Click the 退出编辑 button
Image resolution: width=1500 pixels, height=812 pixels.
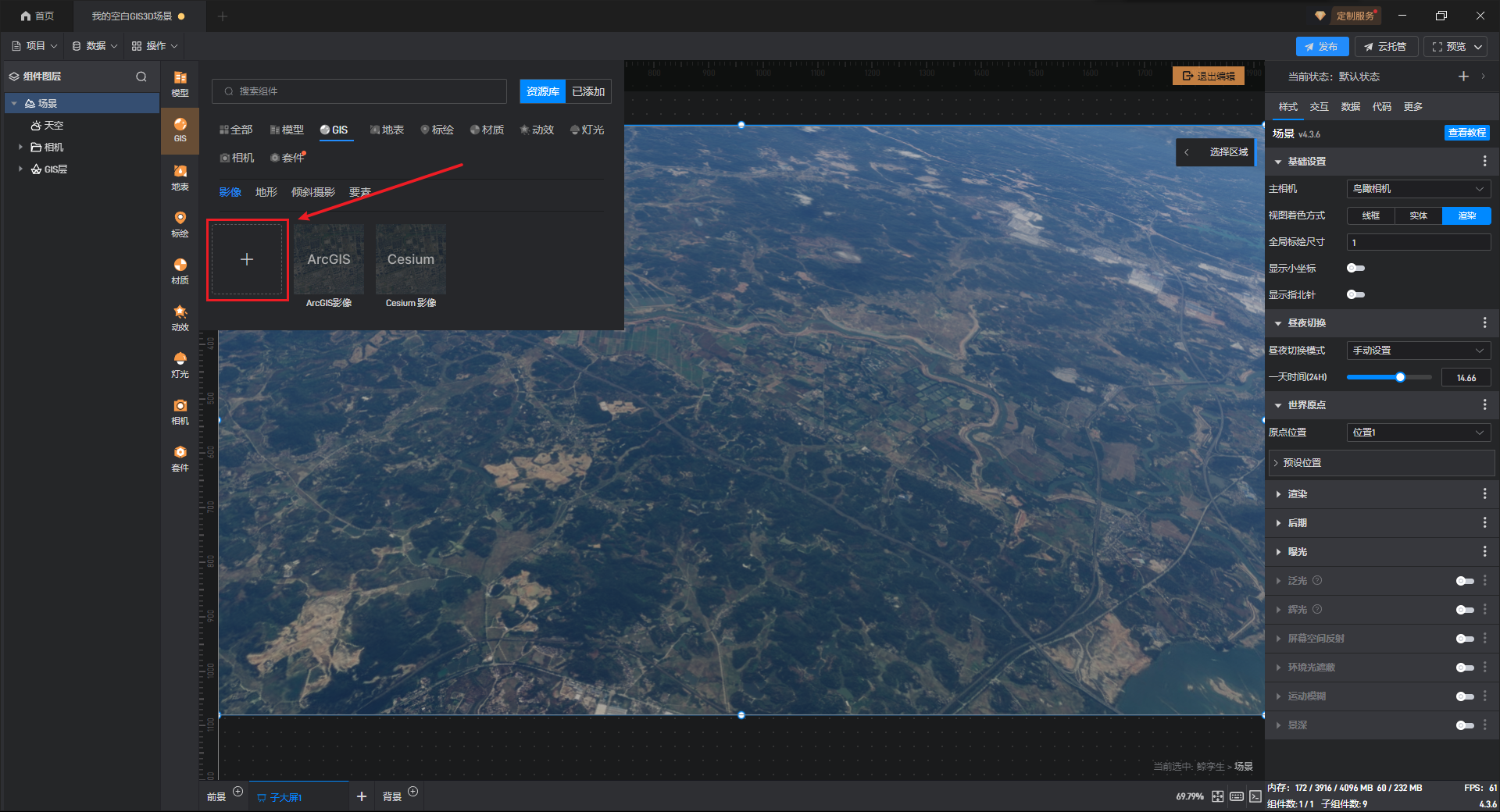pyautogui.click(x=1208, y=76)
